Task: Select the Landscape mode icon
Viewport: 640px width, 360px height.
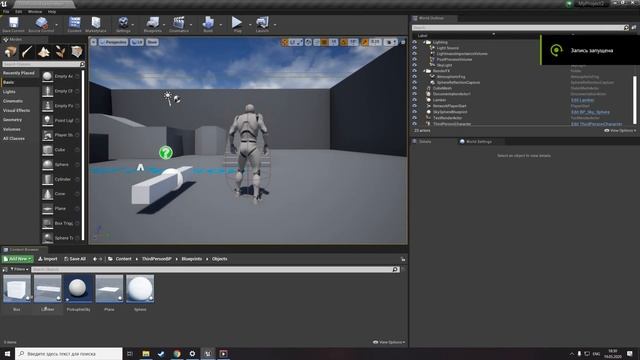Action: 44,52
